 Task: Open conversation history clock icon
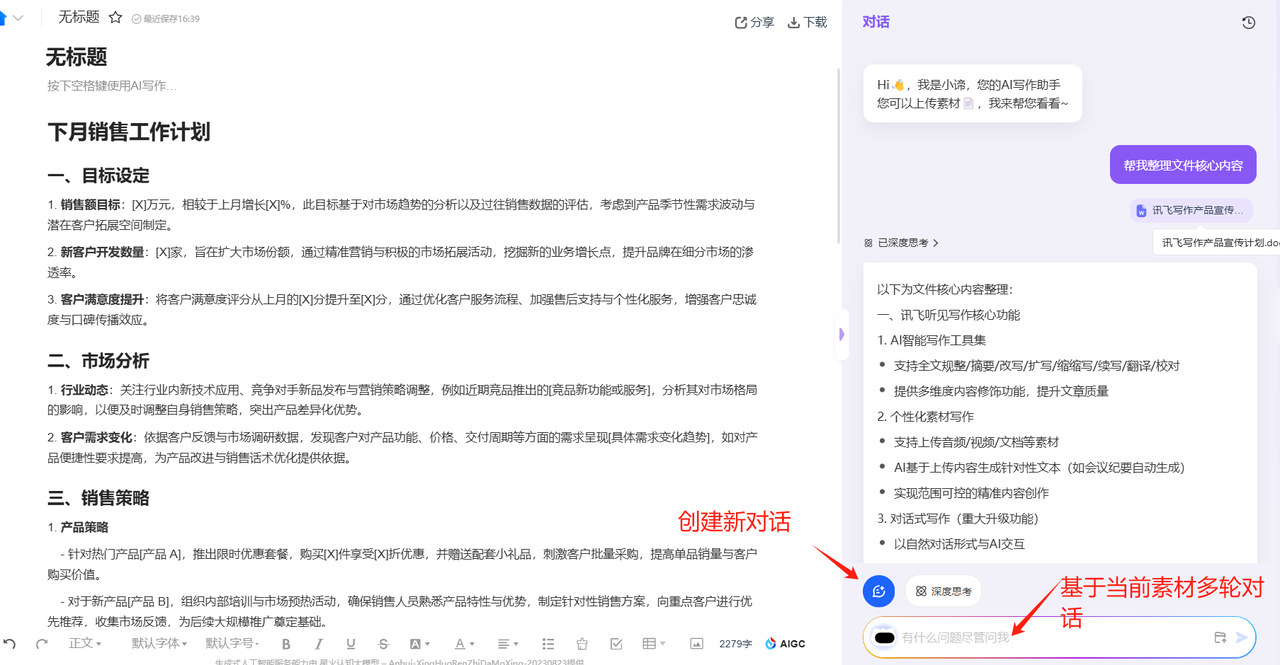click(x=1248, y=22)
